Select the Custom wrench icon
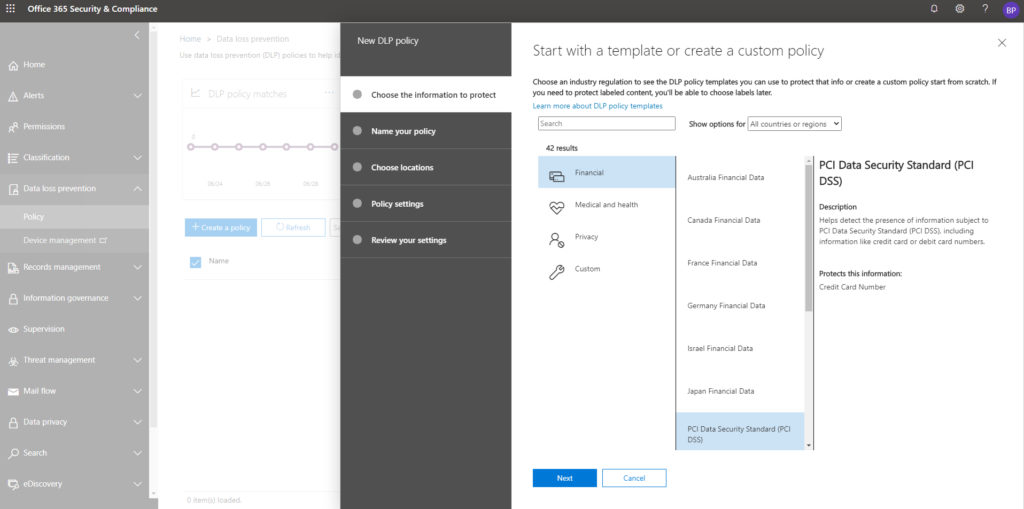Screen dimensions: 1024x509 556,272
